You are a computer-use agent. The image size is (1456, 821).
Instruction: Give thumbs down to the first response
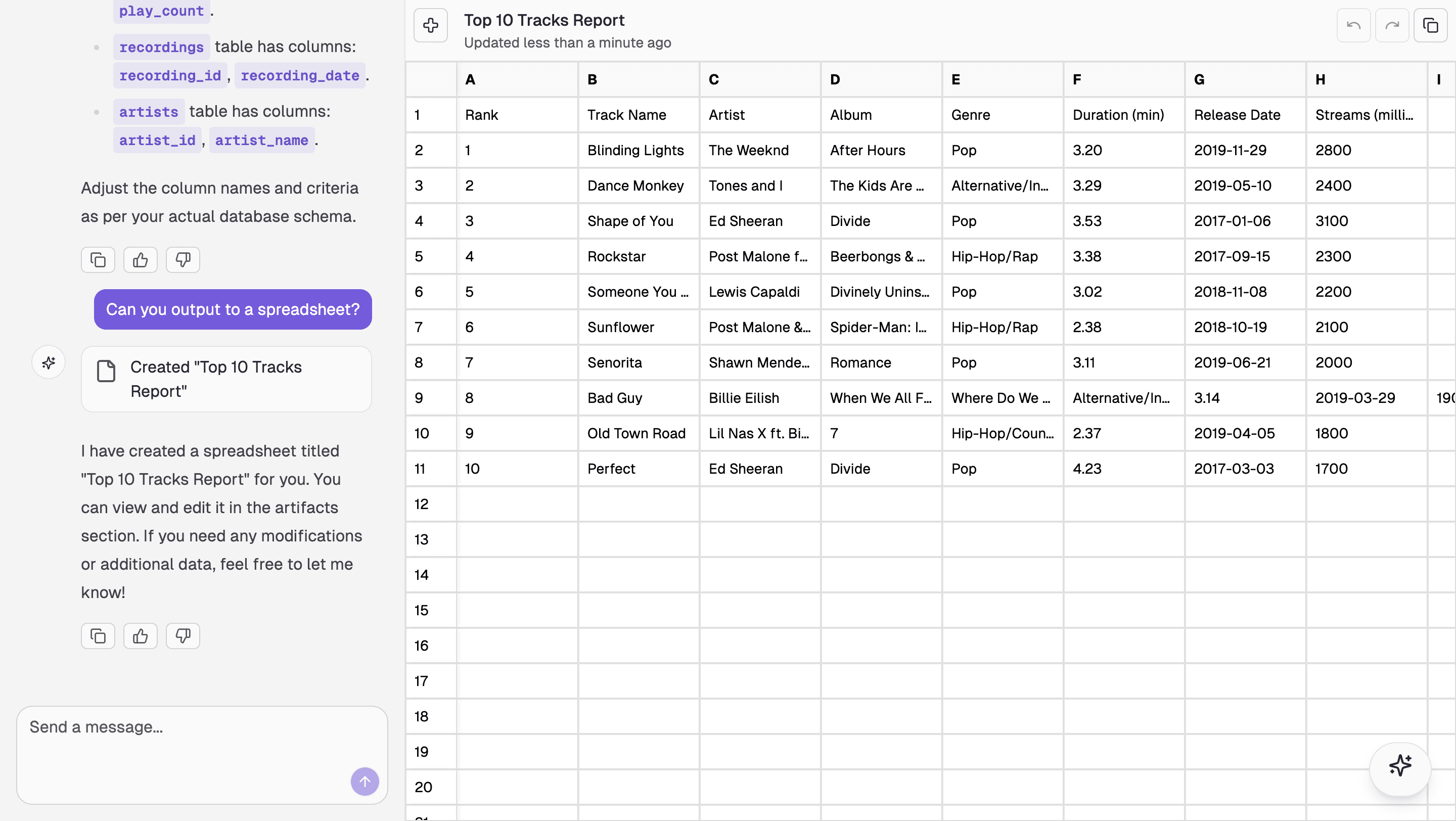[182, 260]
